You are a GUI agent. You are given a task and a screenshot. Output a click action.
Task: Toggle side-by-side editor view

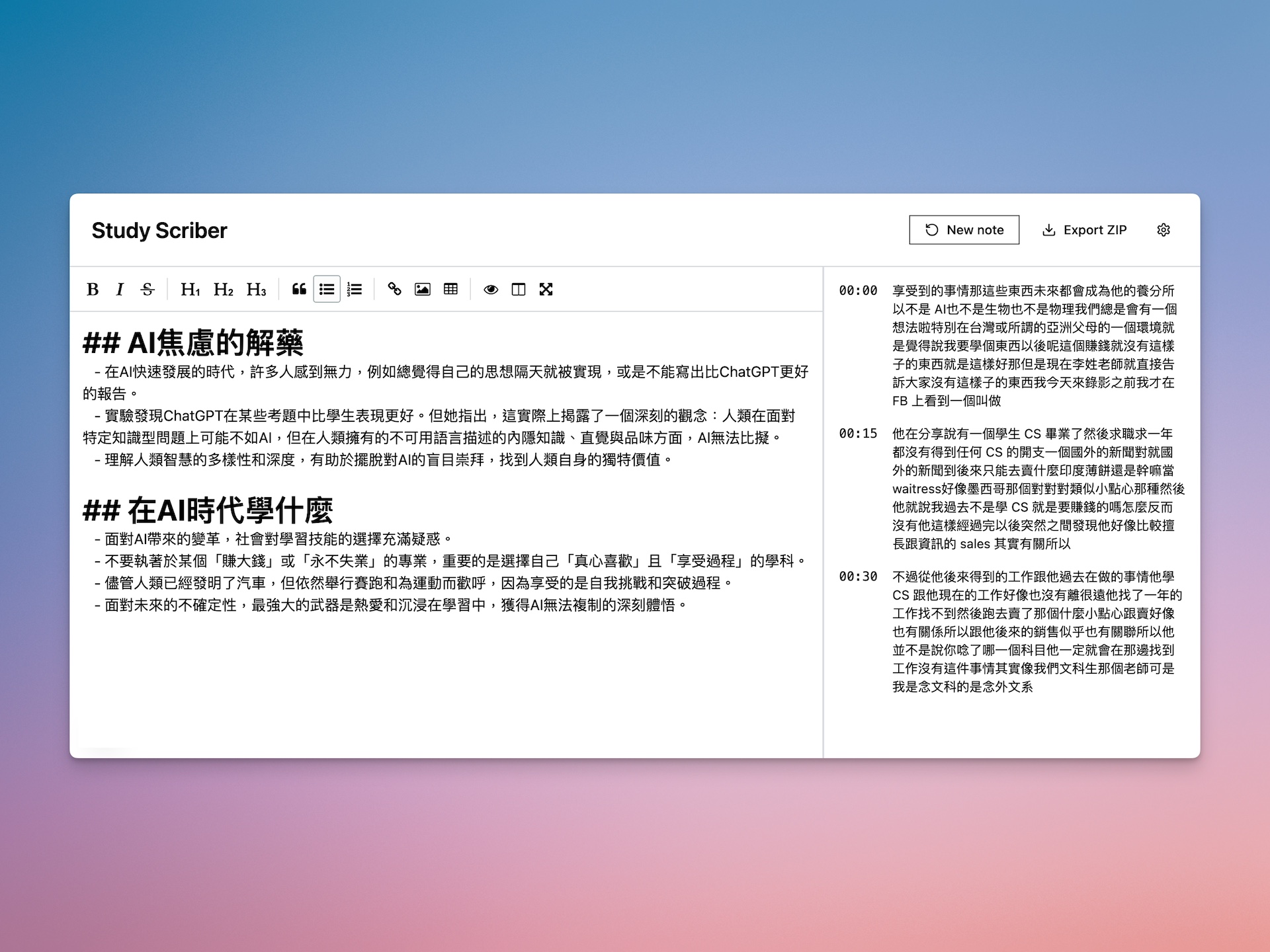[x=519, y=290]
